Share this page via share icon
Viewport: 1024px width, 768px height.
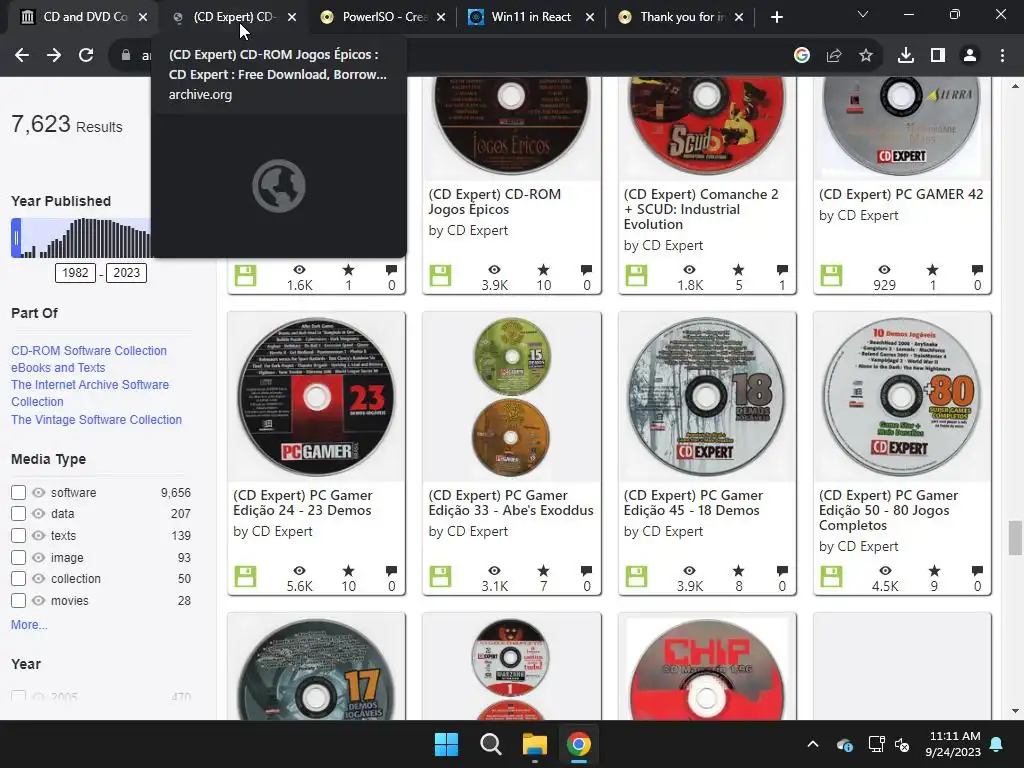tap(834, 56)
